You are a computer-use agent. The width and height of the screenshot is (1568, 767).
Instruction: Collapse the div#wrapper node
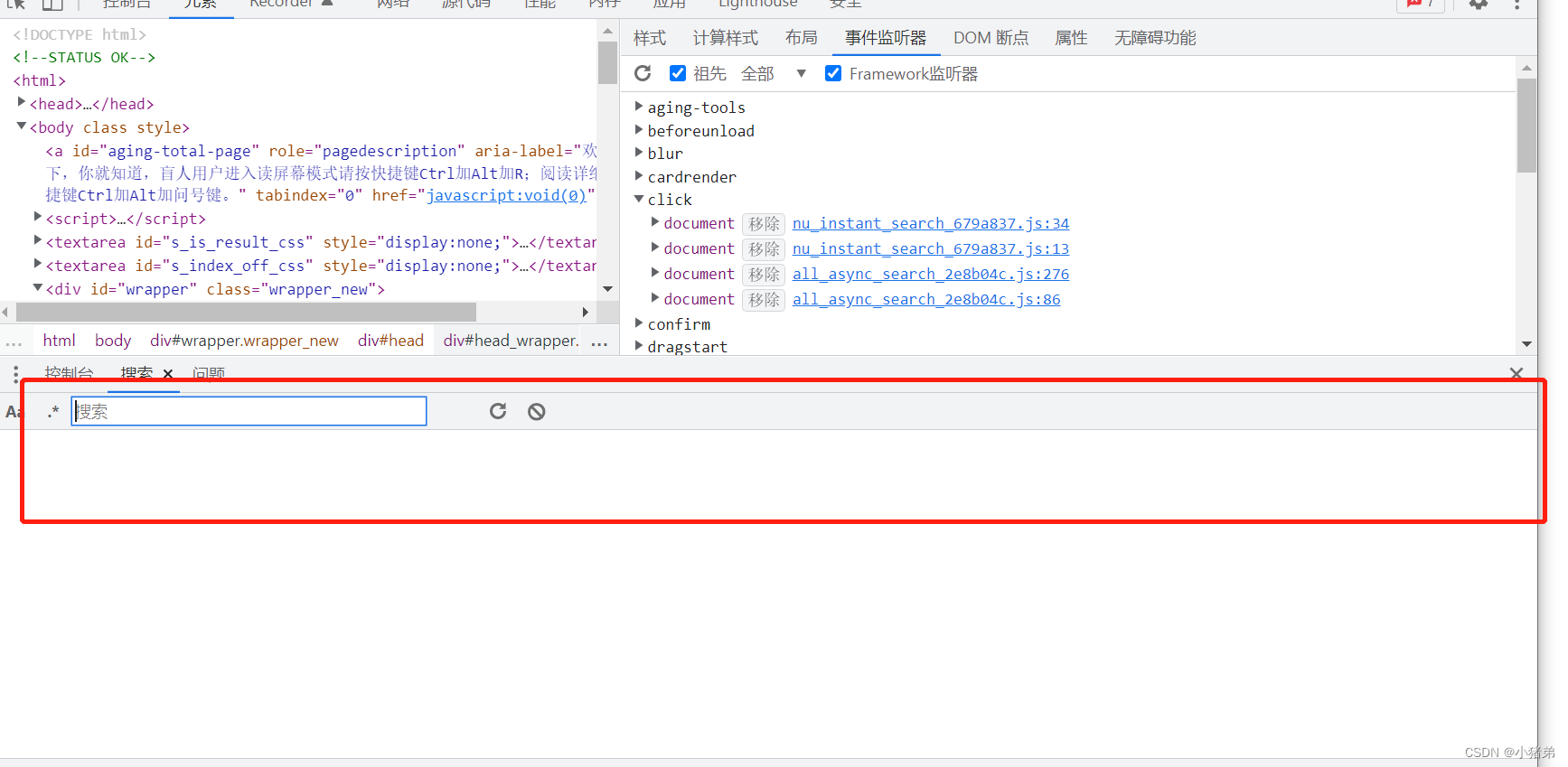click(x=38, y=287)
